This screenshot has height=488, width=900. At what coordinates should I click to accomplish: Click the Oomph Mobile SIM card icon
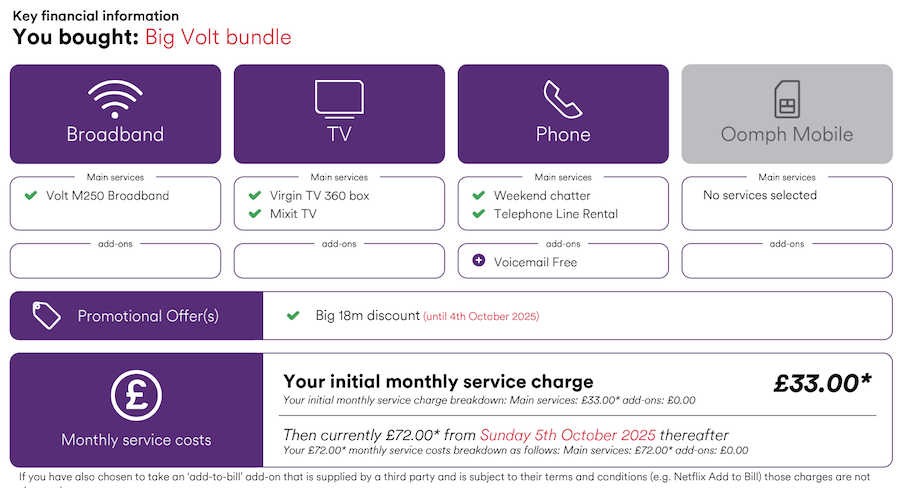pyautogui.click(x=787, y=99)
